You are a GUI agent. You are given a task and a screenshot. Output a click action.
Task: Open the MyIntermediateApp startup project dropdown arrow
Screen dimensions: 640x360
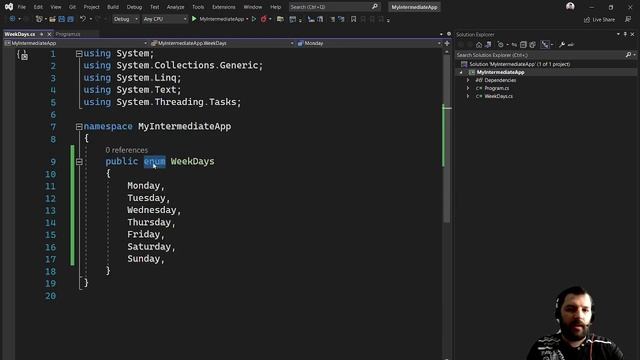[247, 19]
